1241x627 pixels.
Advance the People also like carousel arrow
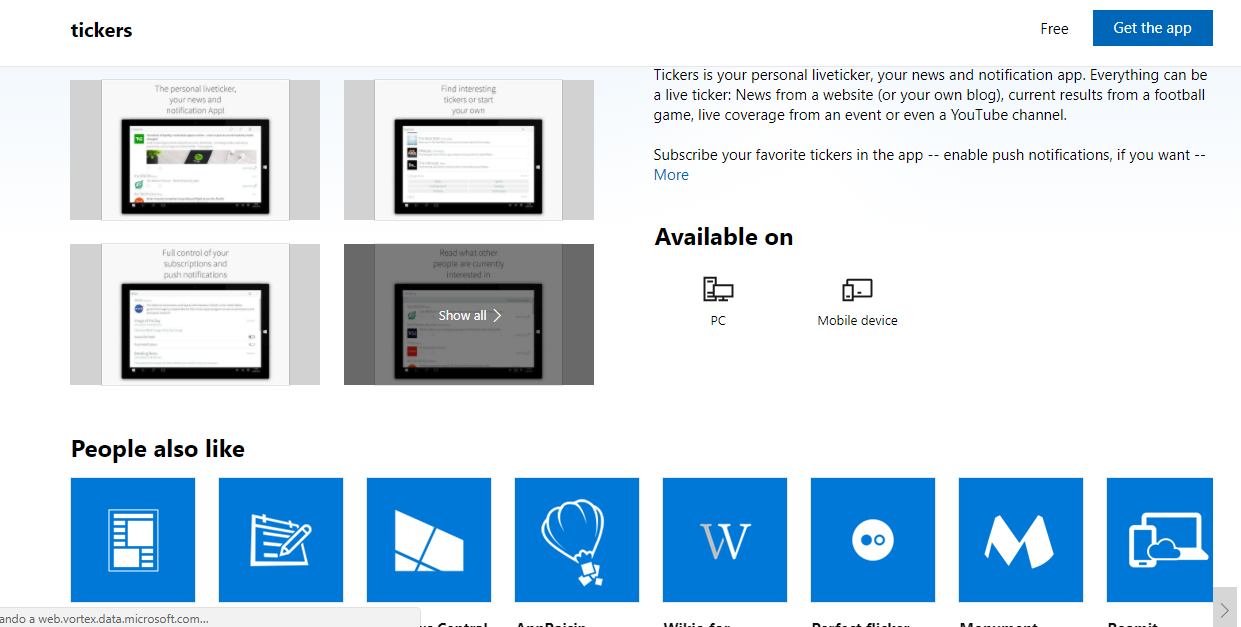click(1225, 610)
